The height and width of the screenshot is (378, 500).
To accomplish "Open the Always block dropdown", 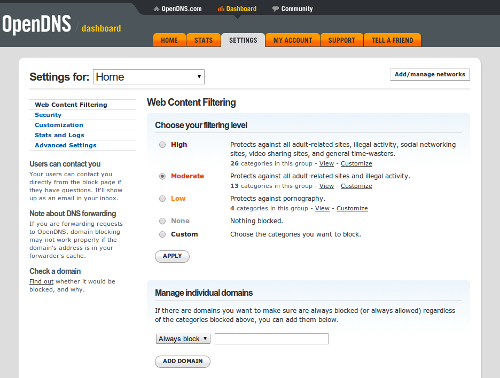I will (183, 339).
